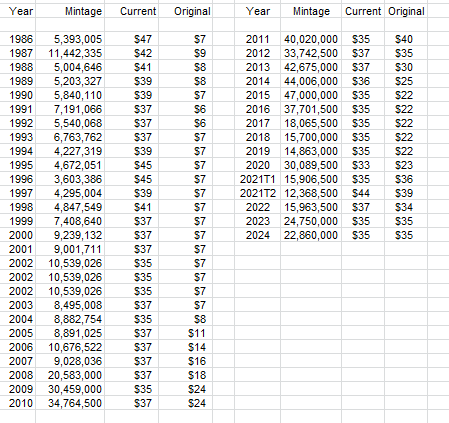Select the $39 original price for 2021T2

coord(406,193)
